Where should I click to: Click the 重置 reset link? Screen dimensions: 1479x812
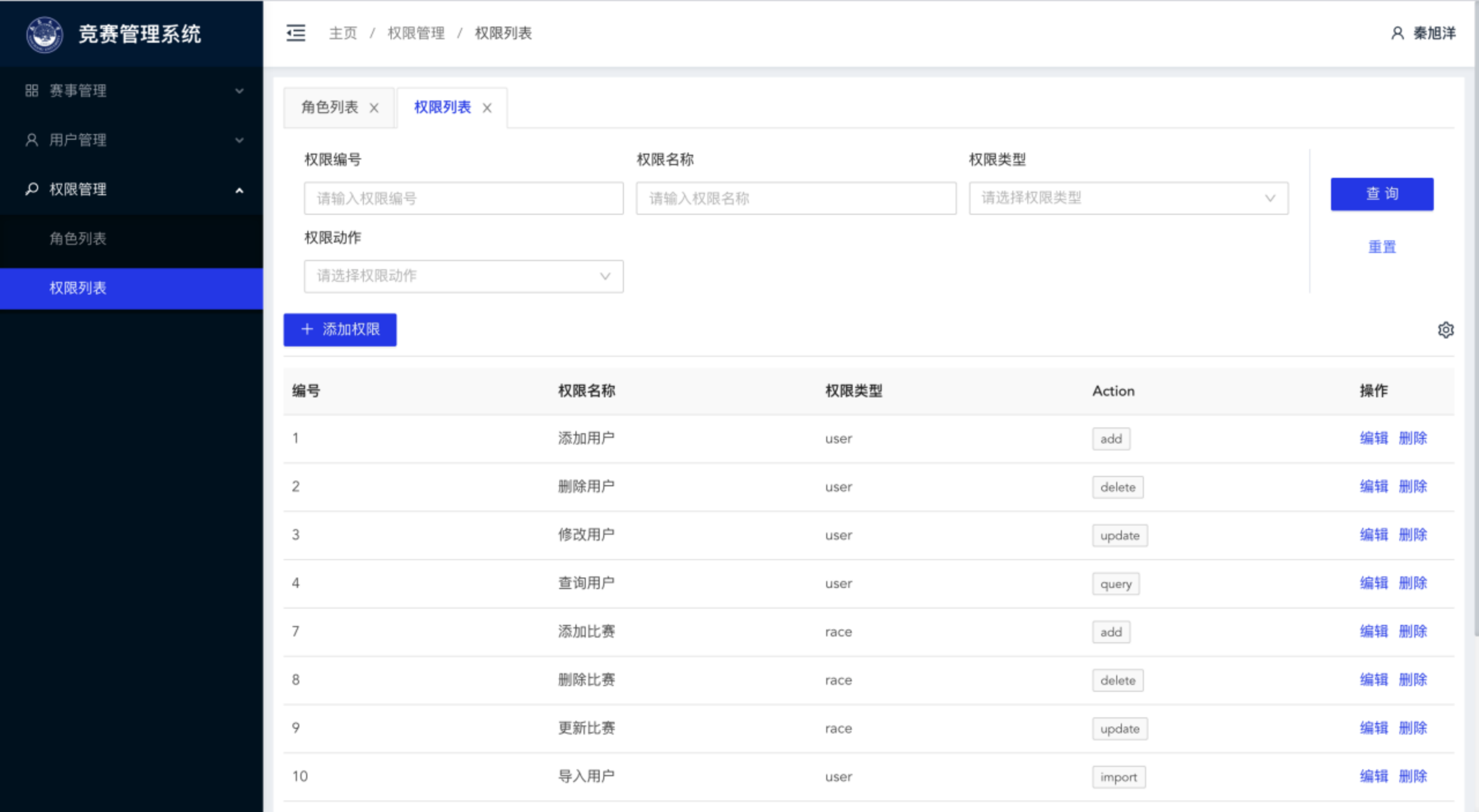pyautogui.click(x=1381, y=247)
